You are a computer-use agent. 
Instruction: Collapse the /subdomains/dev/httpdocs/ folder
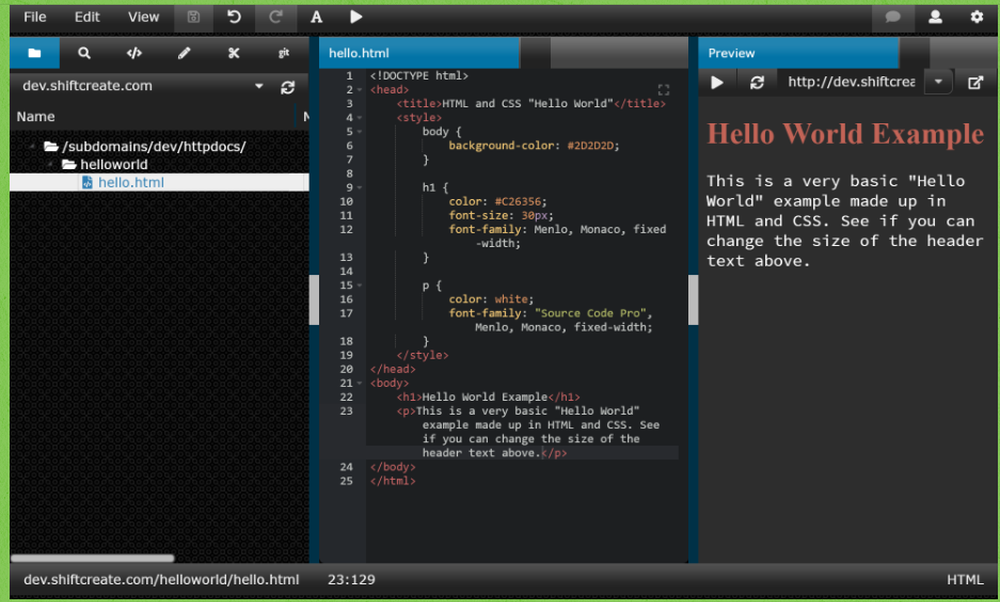[32, 147]
